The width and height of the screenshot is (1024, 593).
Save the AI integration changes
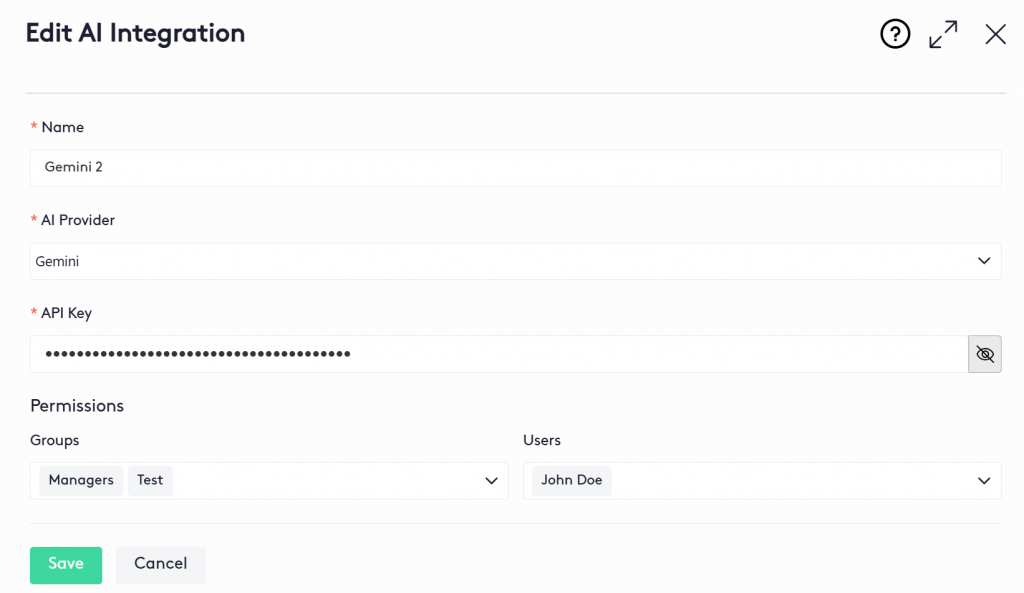pyautogui.click(x=66, y=564)
